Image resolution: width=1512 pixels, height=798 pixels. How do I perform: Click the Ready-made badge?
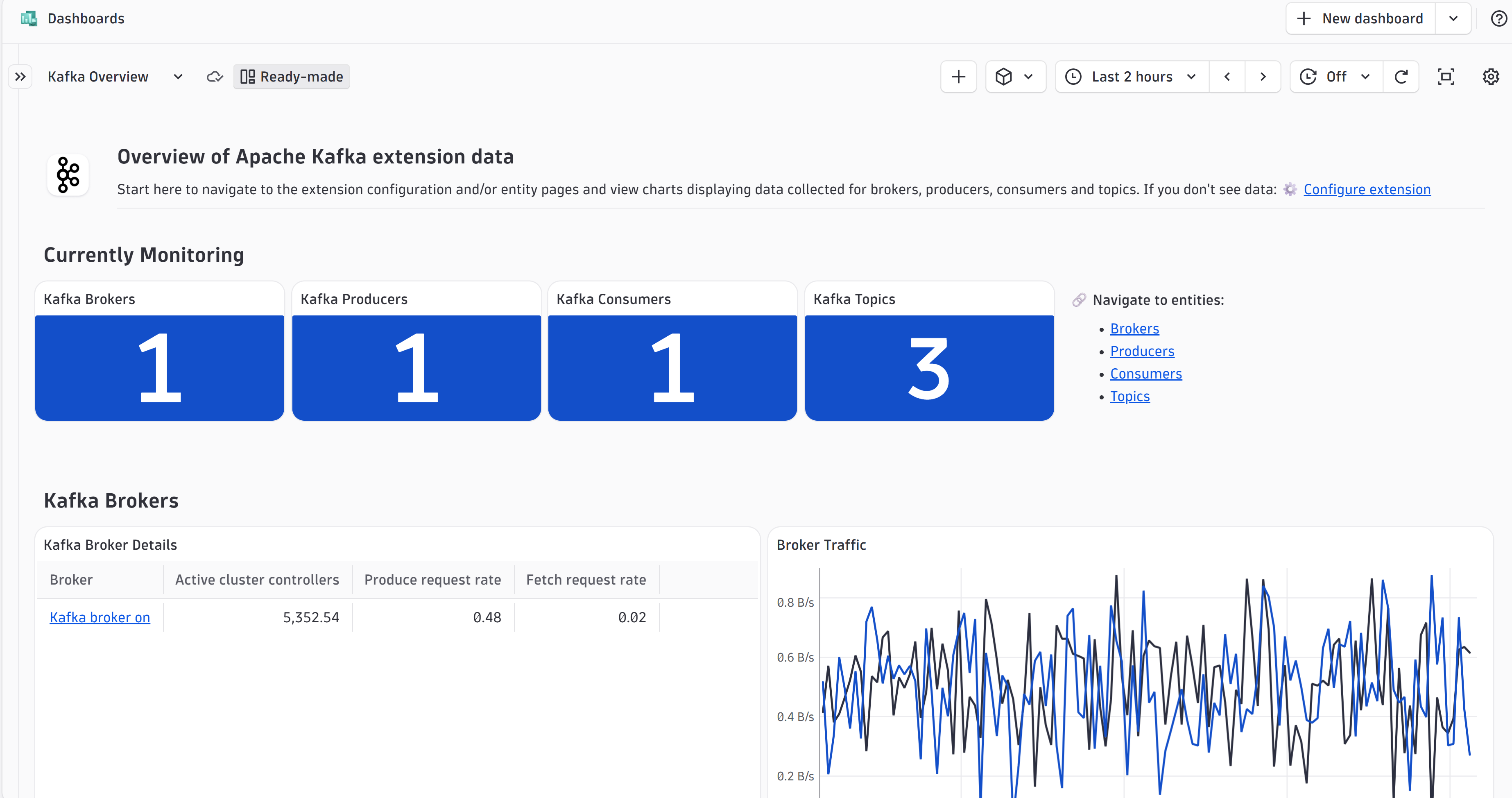pos(292,77)
